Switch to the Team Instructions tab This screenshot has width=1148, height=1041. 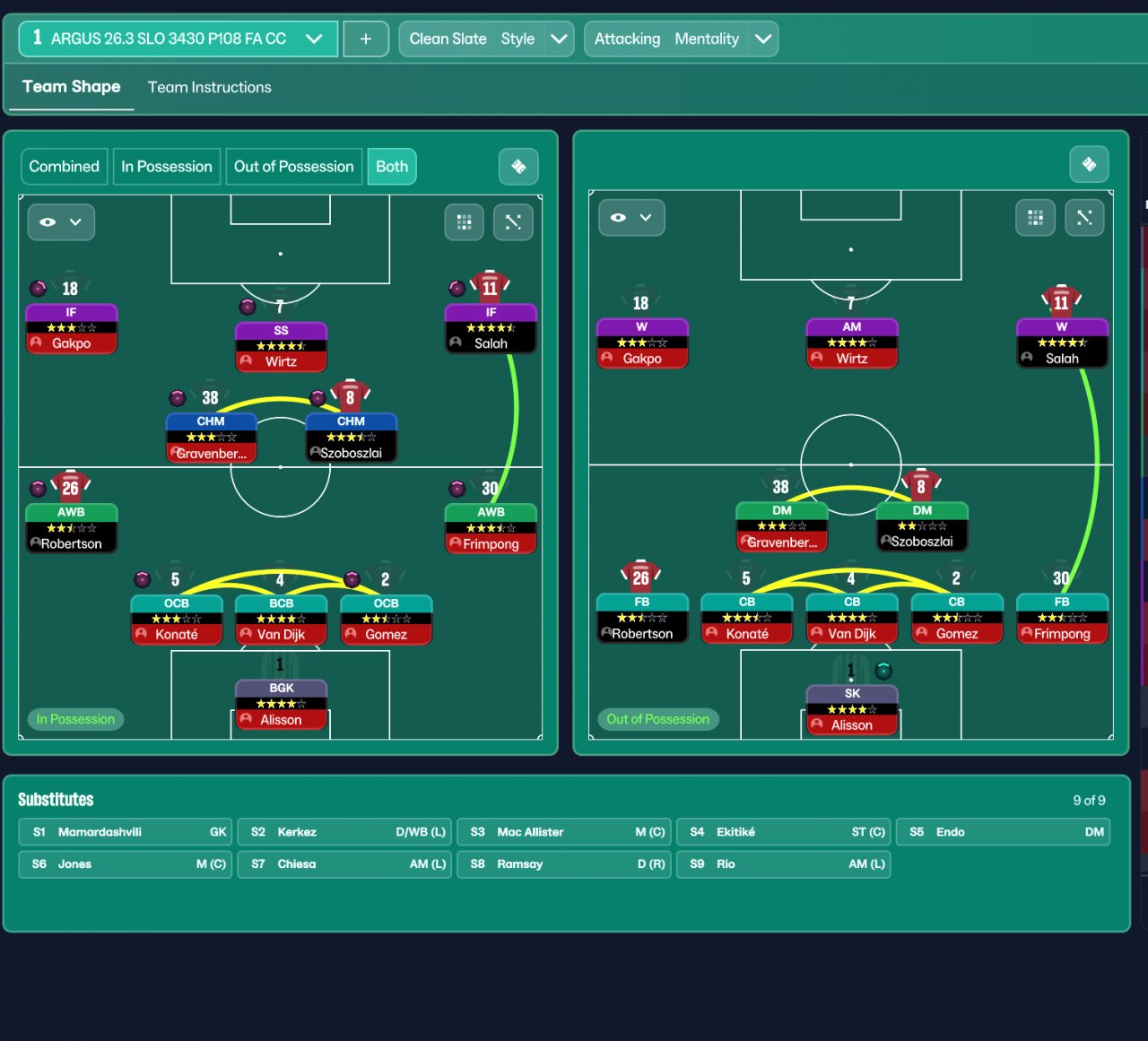(210, 87)
